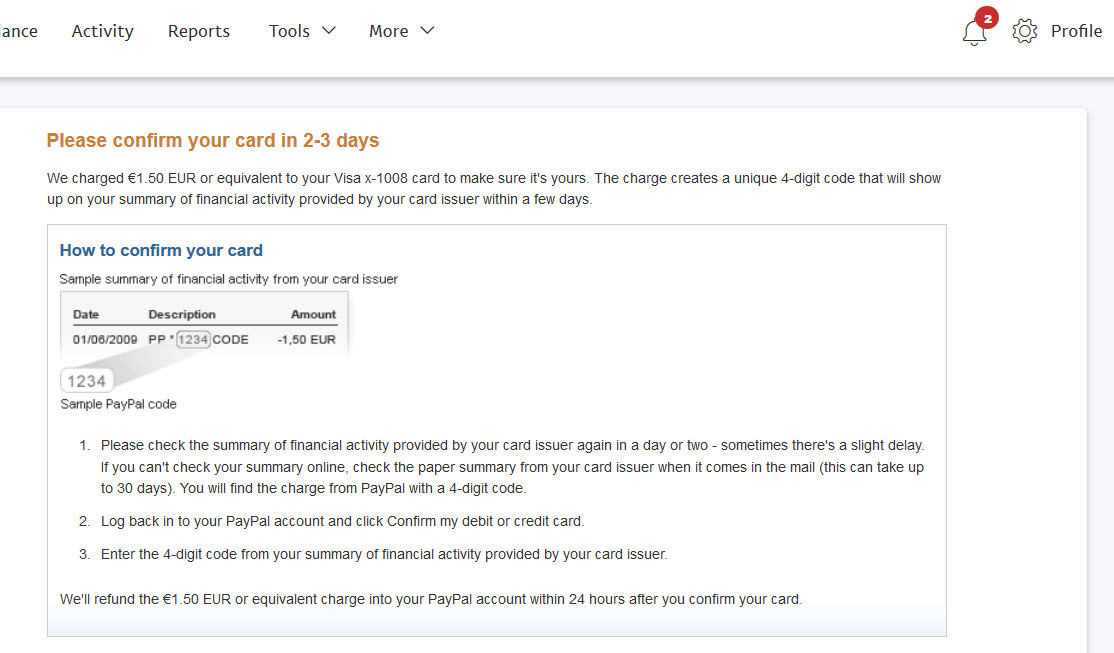1114x653 pixels.
Task: Click the 'Sample summary of financial activity' caption
Action: click(x=229, y=279)
